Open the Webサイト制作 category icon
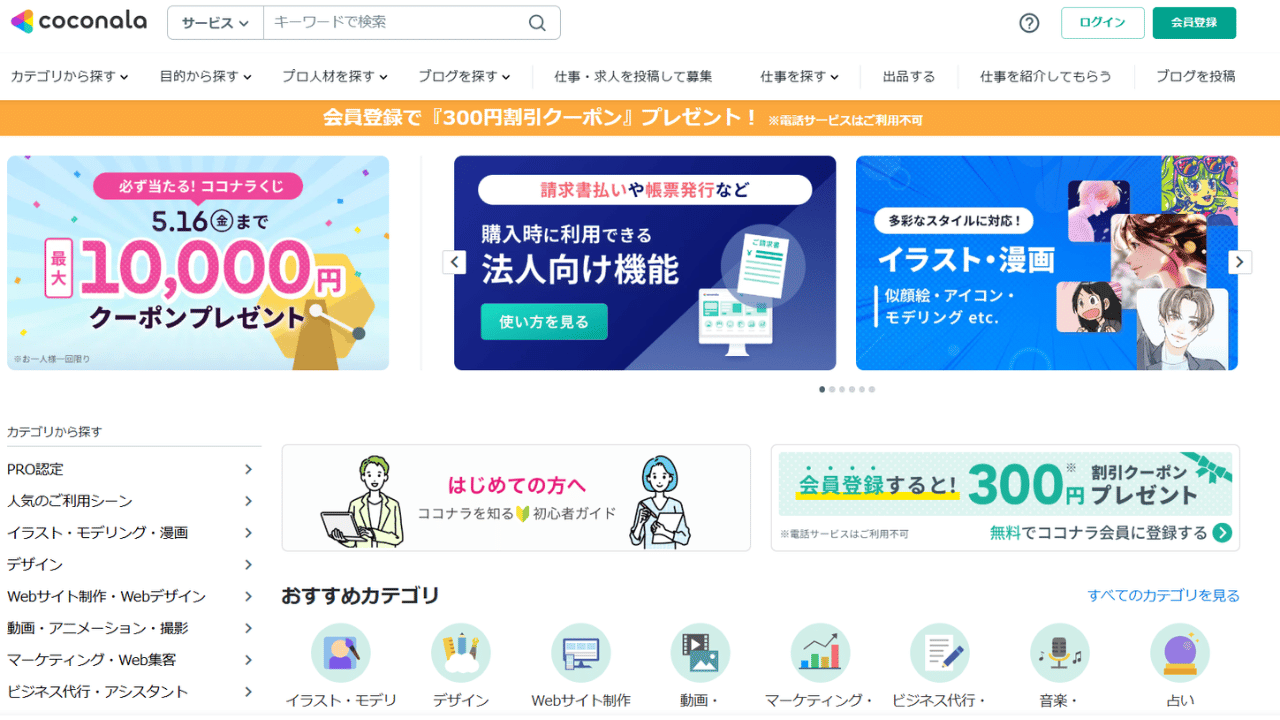This screenshot has height=720, width=1280. pos(581,653)
